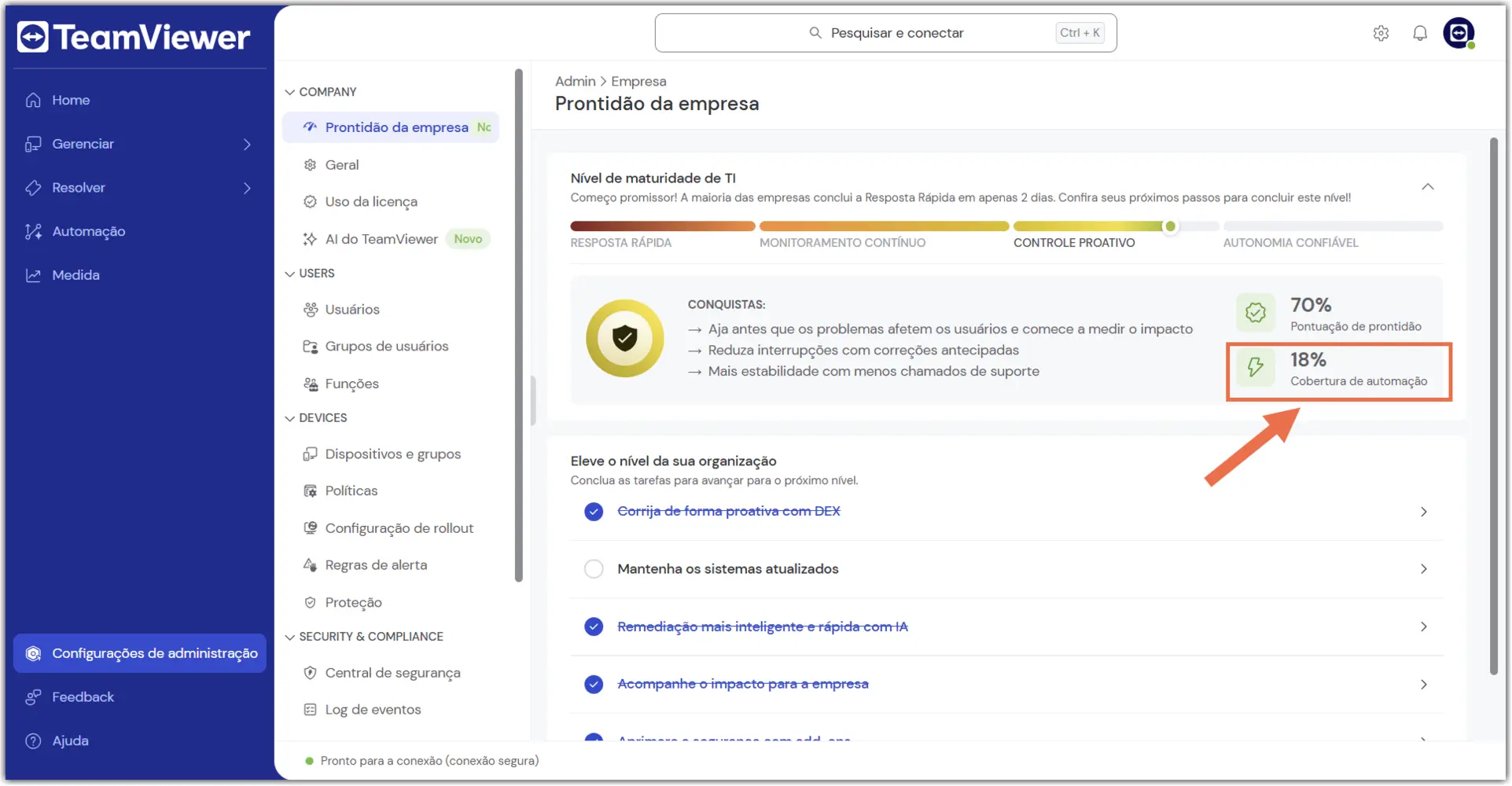The width and height of the screenshot is (1512, 786).
Task: Click the Pesquisar e conectar search field
Action: [885, 33]
